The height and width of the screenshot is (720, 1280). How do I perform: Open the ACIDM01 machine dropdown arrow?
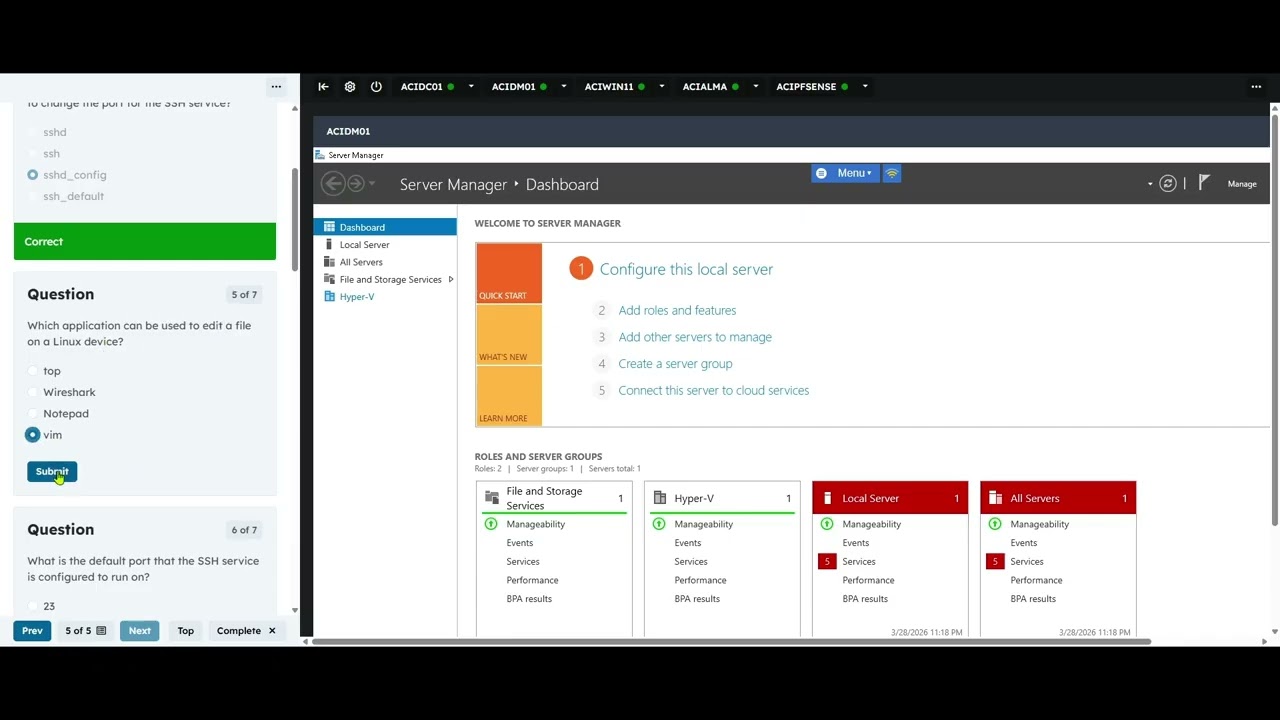pyautogui.click(x=563, y=87)
